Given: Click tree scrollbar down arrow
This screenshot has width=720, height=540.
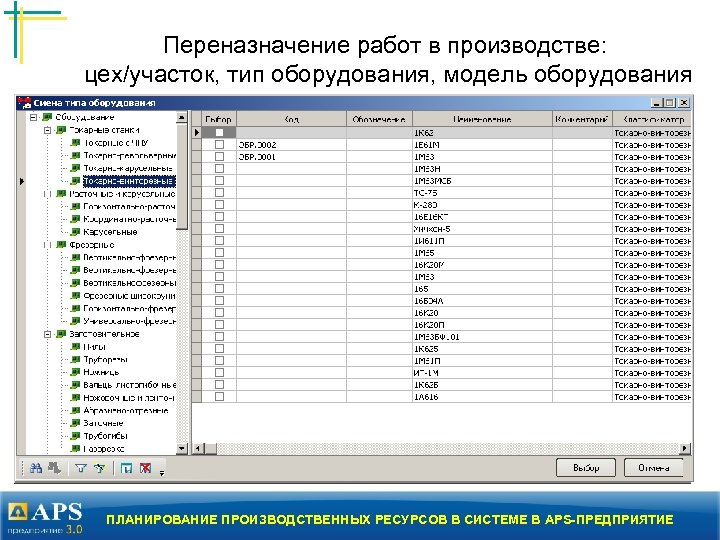Looking at the screenshot, I should point(182,449).
